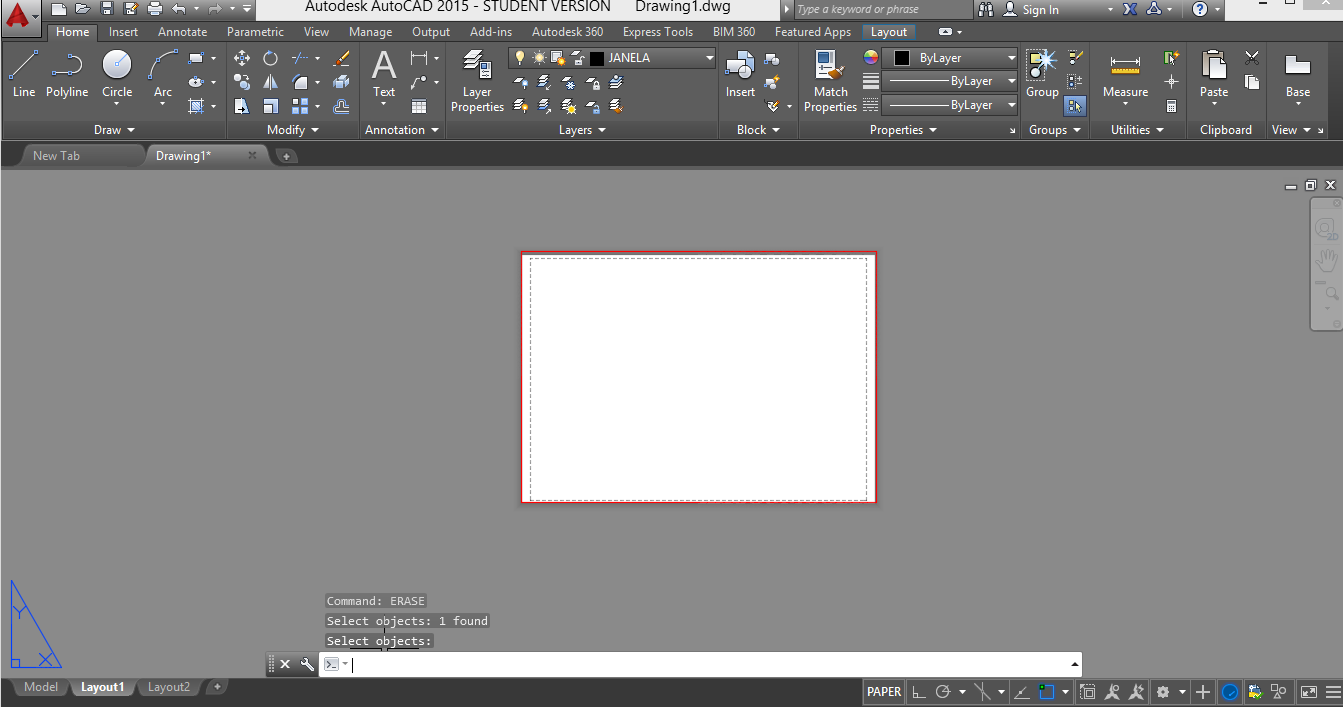The height and width of the screenshot is (707, 1343).
Task: Expand the Modify panel
Action: click(x=293, y=130)
